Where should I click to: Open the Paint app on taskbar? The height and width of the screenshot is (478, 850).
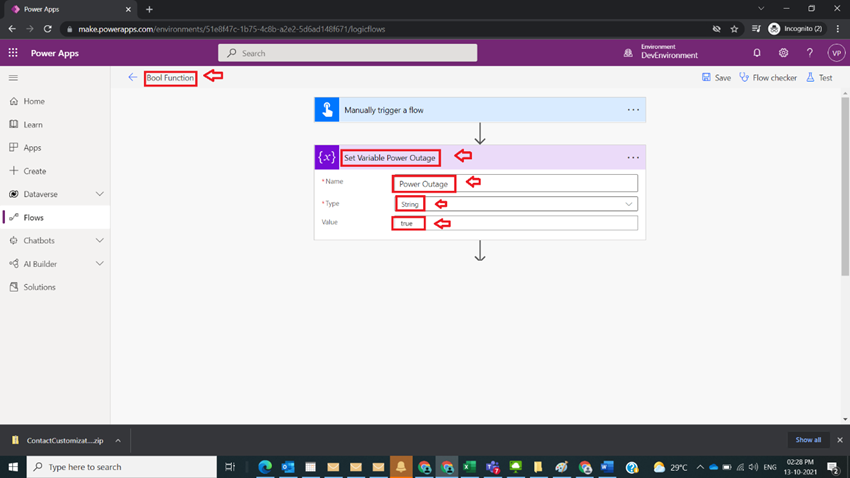click(x=561, y=467)
